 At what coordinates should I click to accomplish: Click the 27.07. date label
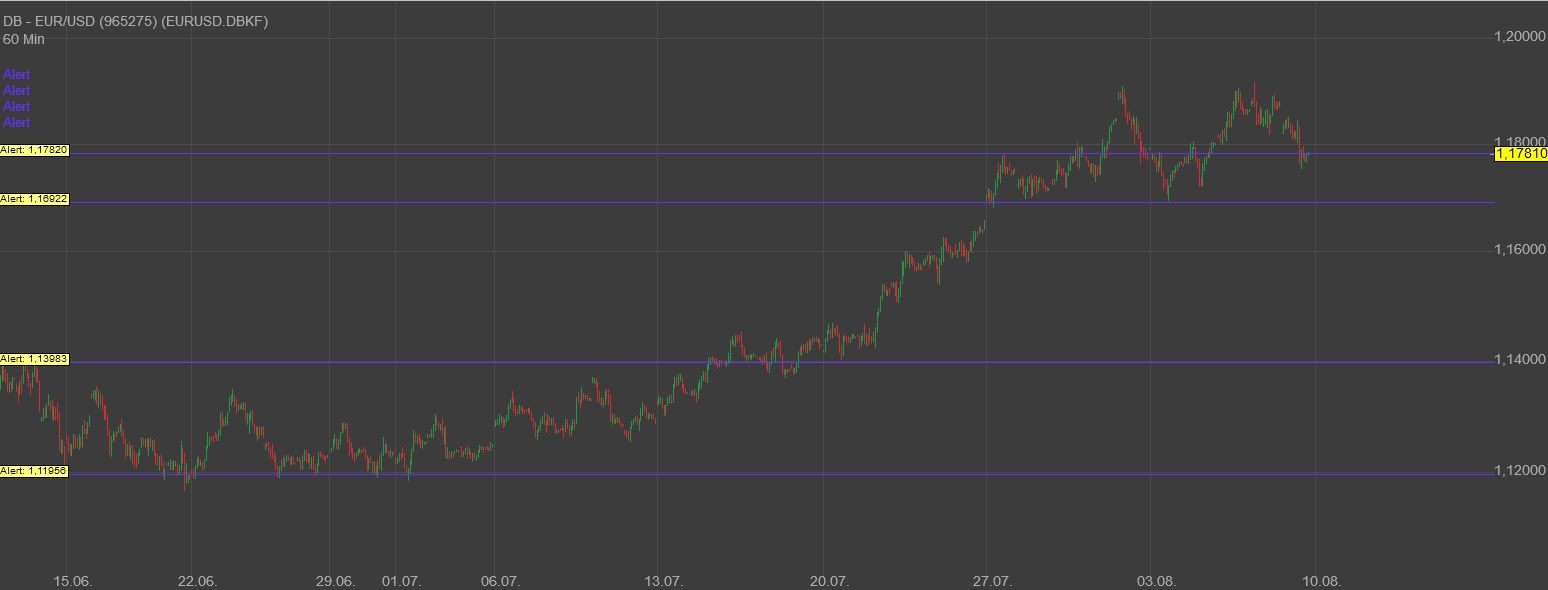992,581
